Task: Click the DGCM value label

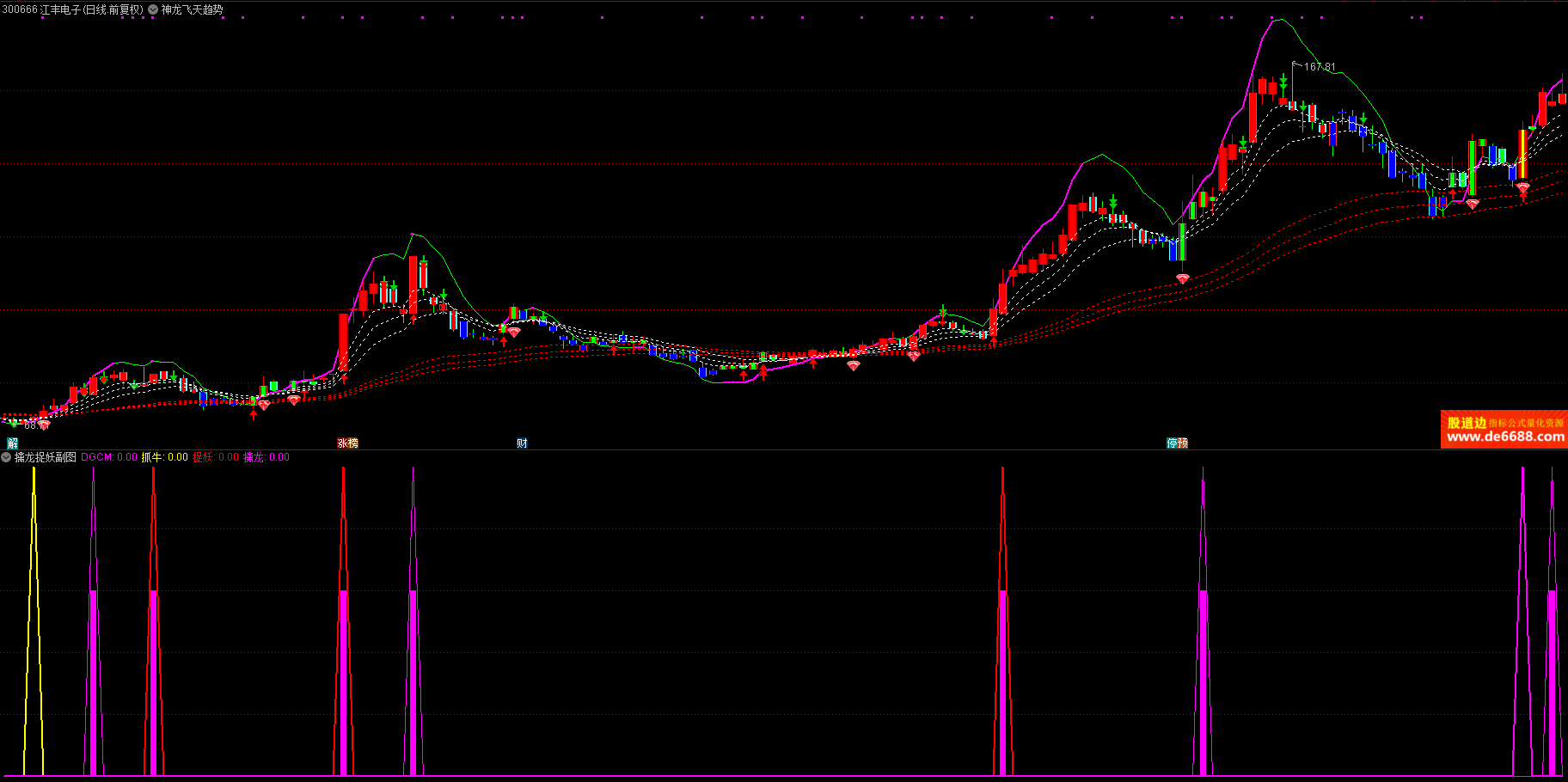Action: click(109, 457)
